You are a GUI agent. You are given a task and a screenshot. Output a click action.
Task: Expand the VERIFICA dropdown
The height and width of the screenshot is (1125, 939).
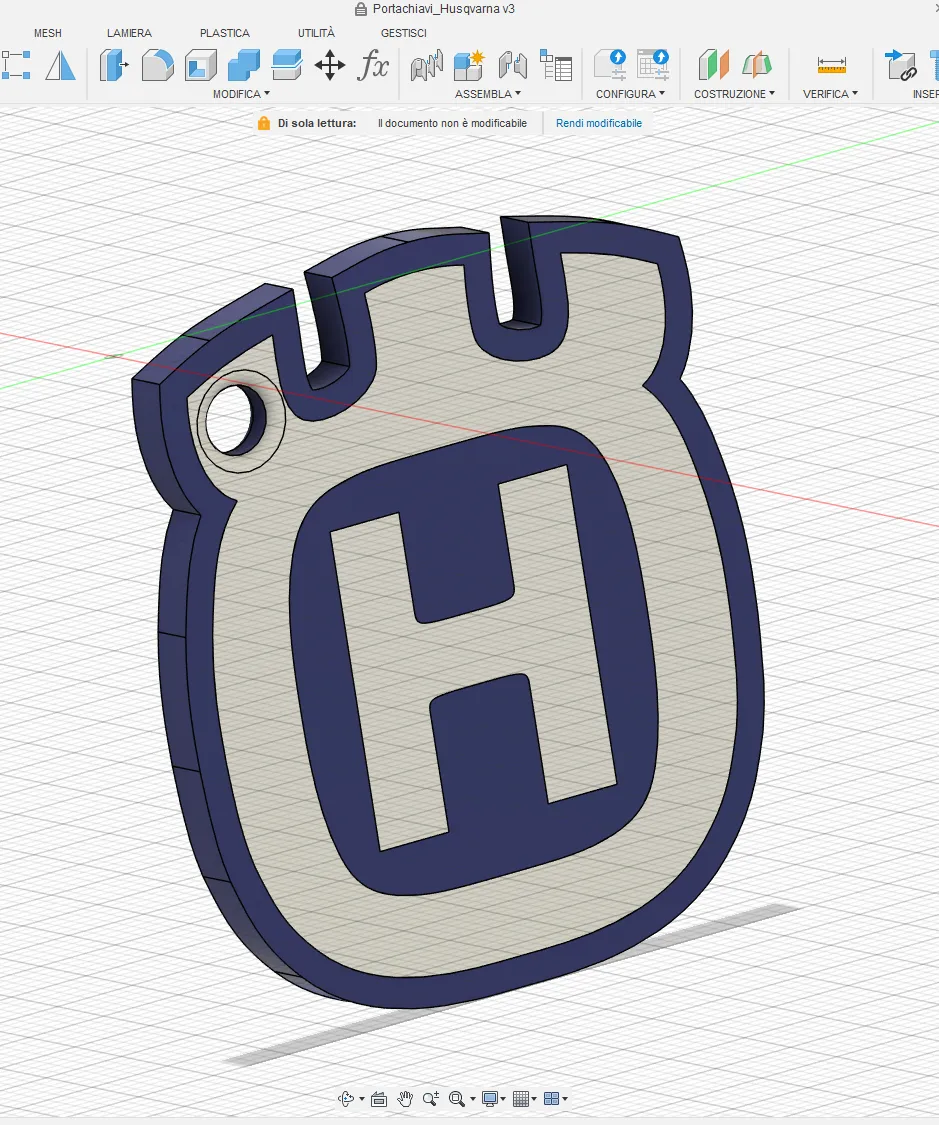[831, 94]
